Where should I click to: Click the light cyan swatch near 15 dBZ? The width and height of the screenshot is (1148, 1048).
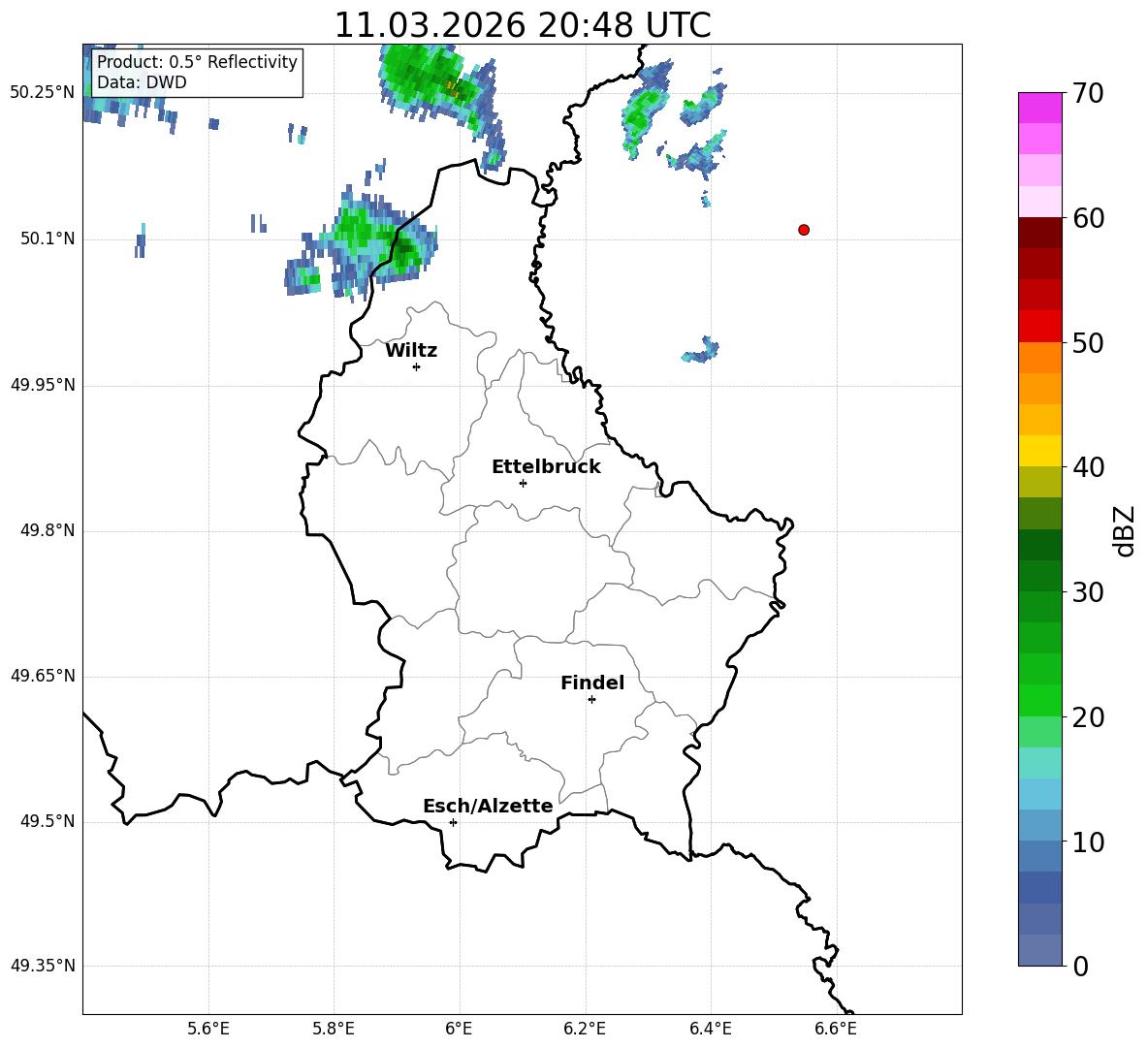coord(1039,763)
